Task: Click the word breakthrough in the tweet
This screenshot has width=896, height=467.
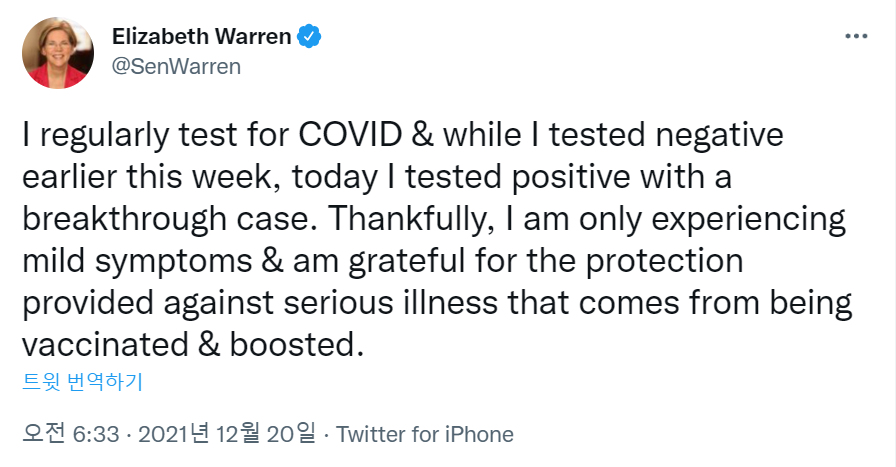Action: (x=124, y=218)
